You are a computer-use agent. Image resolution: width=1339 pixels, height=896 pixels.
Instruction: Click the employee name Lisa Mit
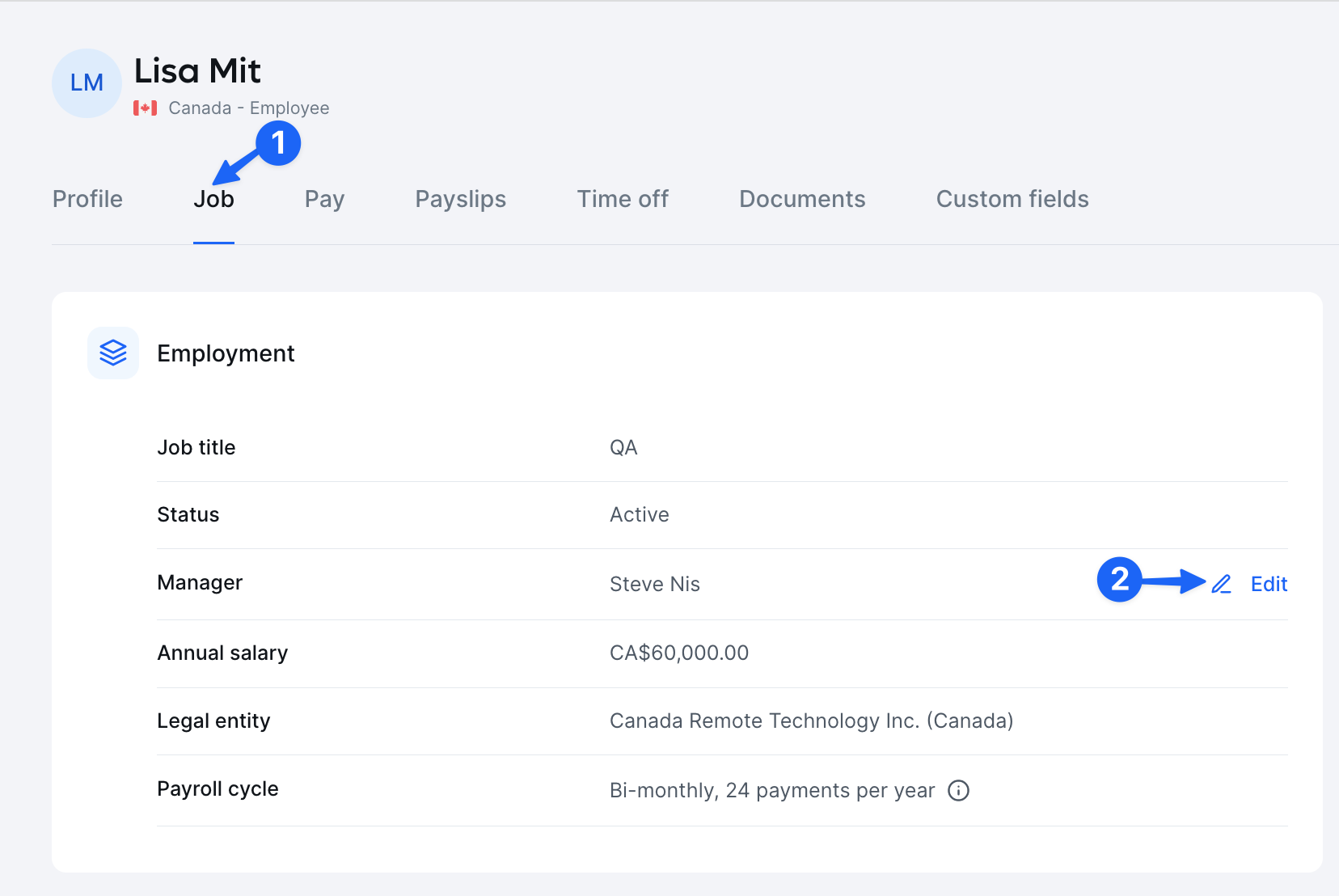[197, 71]
